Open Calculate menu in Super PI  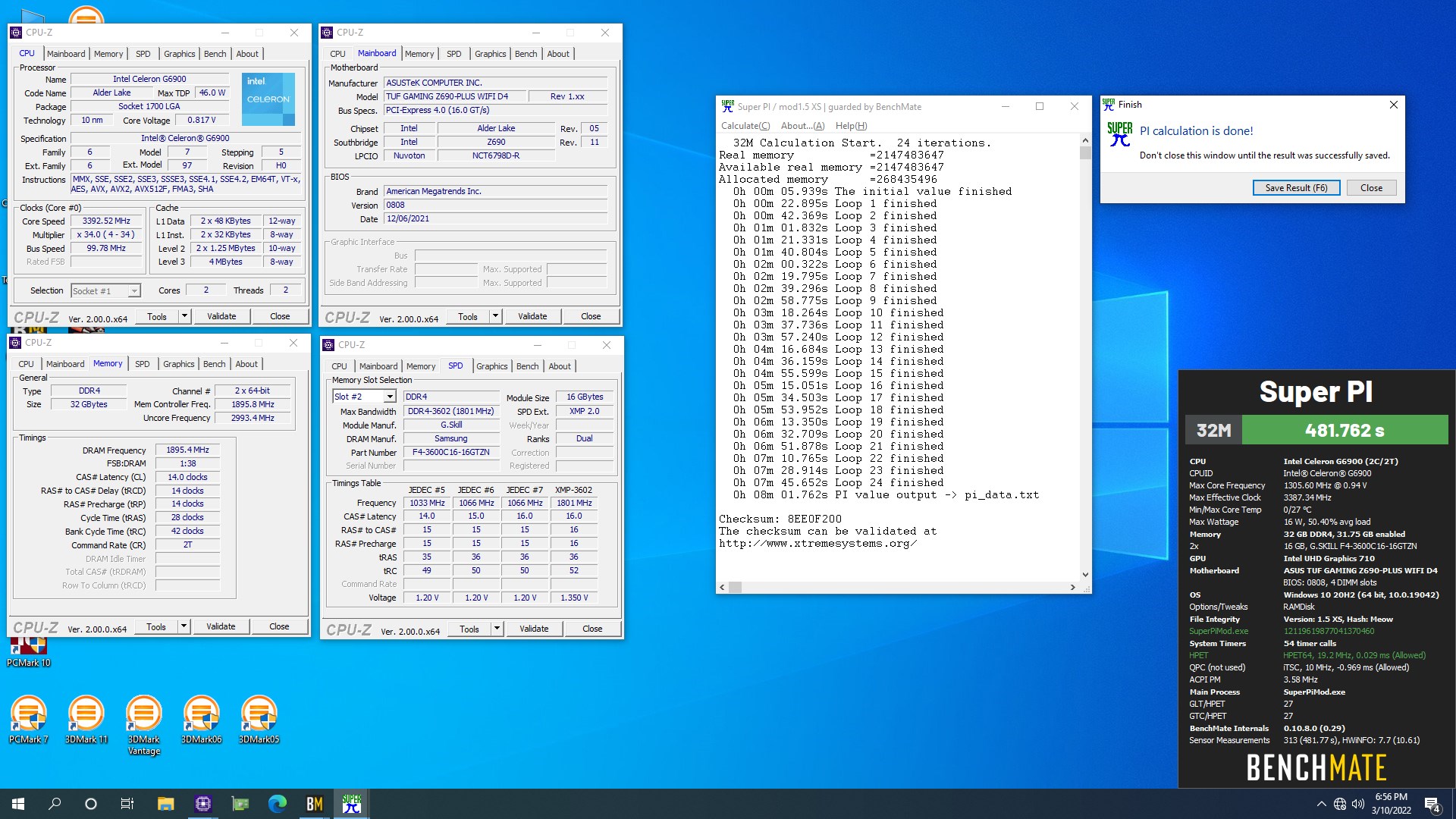(x=745, y=126)
